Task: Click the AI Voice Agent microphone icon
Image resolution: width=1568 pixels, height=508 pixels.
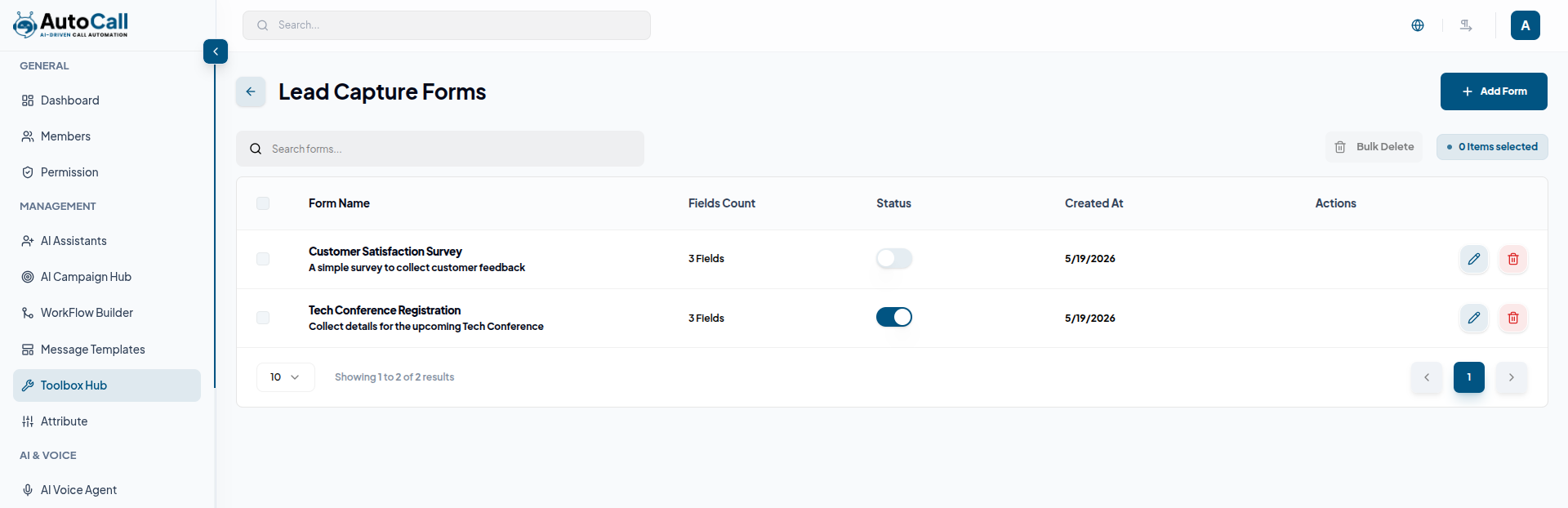Action: 28,490
